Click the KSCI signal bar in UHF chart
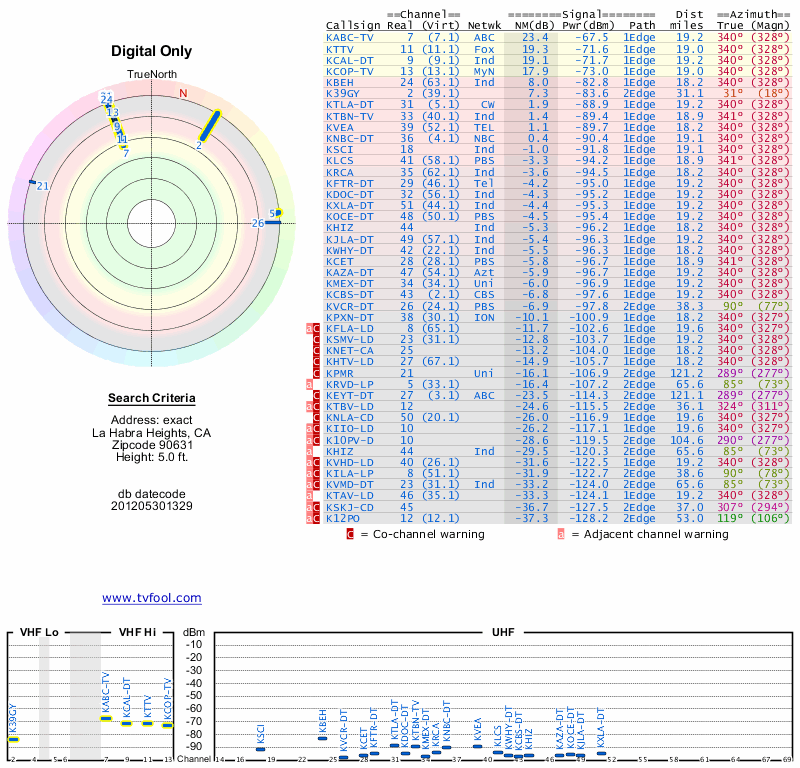 pyautogui.click(x=260, y=749)
